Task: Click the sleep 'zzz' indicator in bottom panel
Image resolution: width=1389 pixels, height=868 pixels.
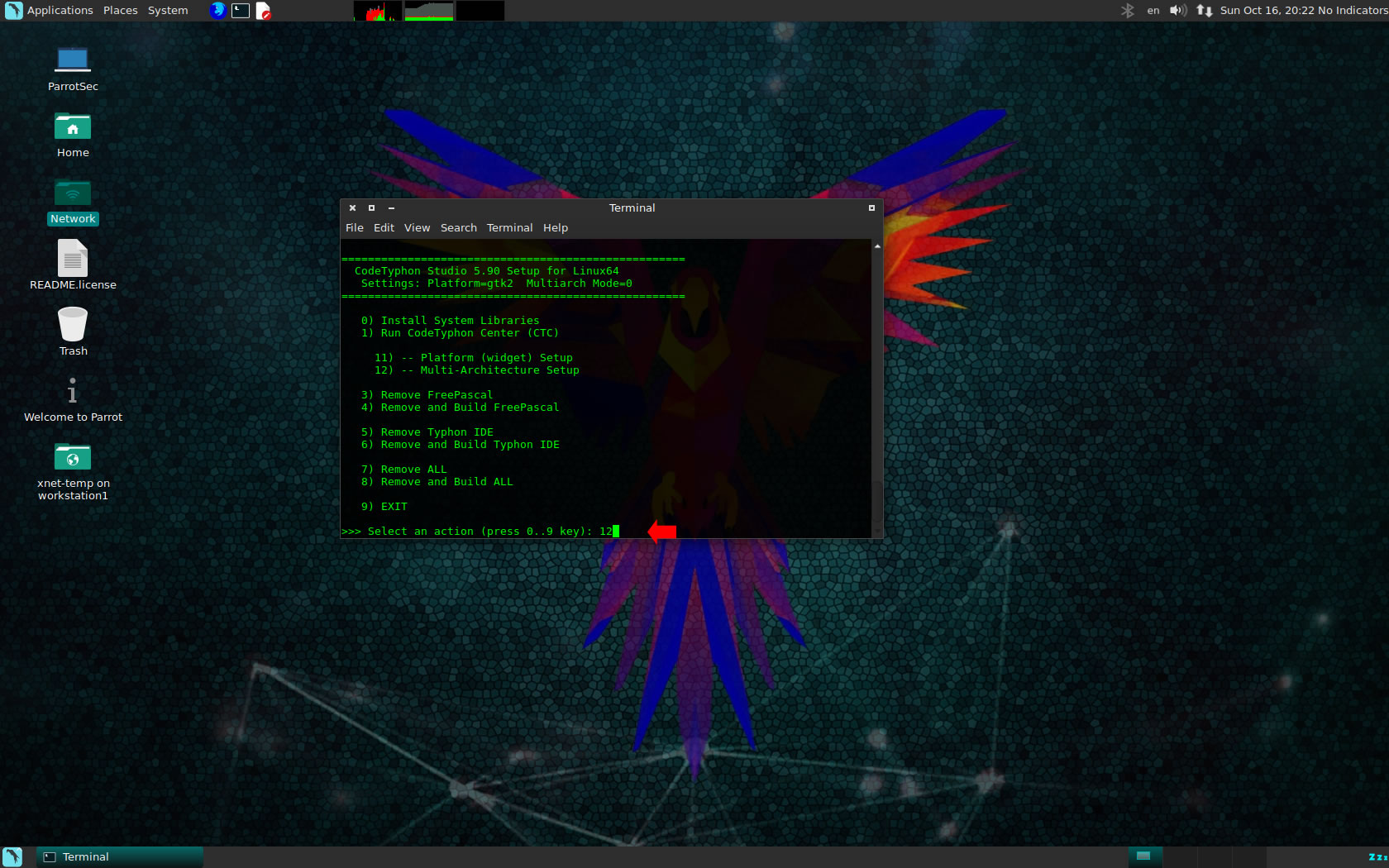Action: point(1377,857)
